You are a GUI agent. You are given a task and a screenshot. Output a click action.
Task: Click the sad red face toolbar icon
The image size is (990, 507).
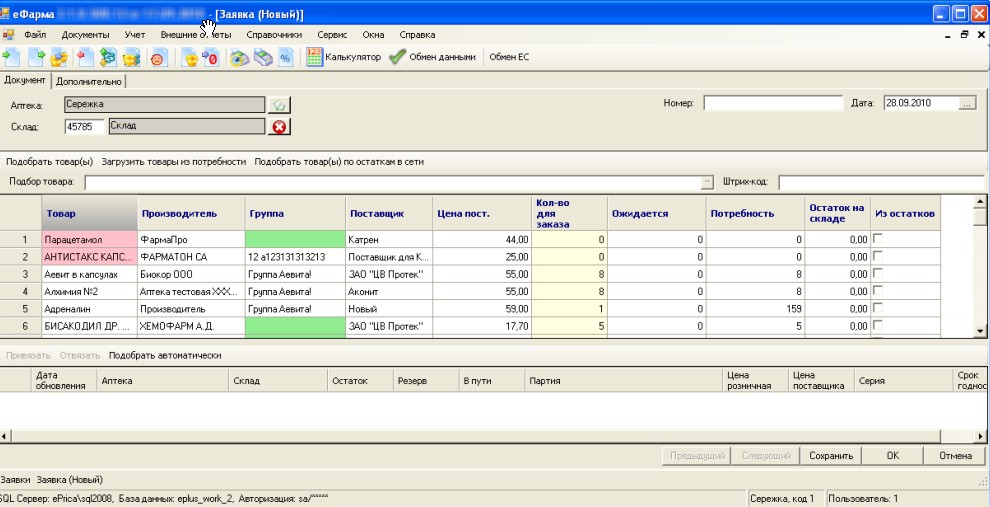(x=158, y=58)
